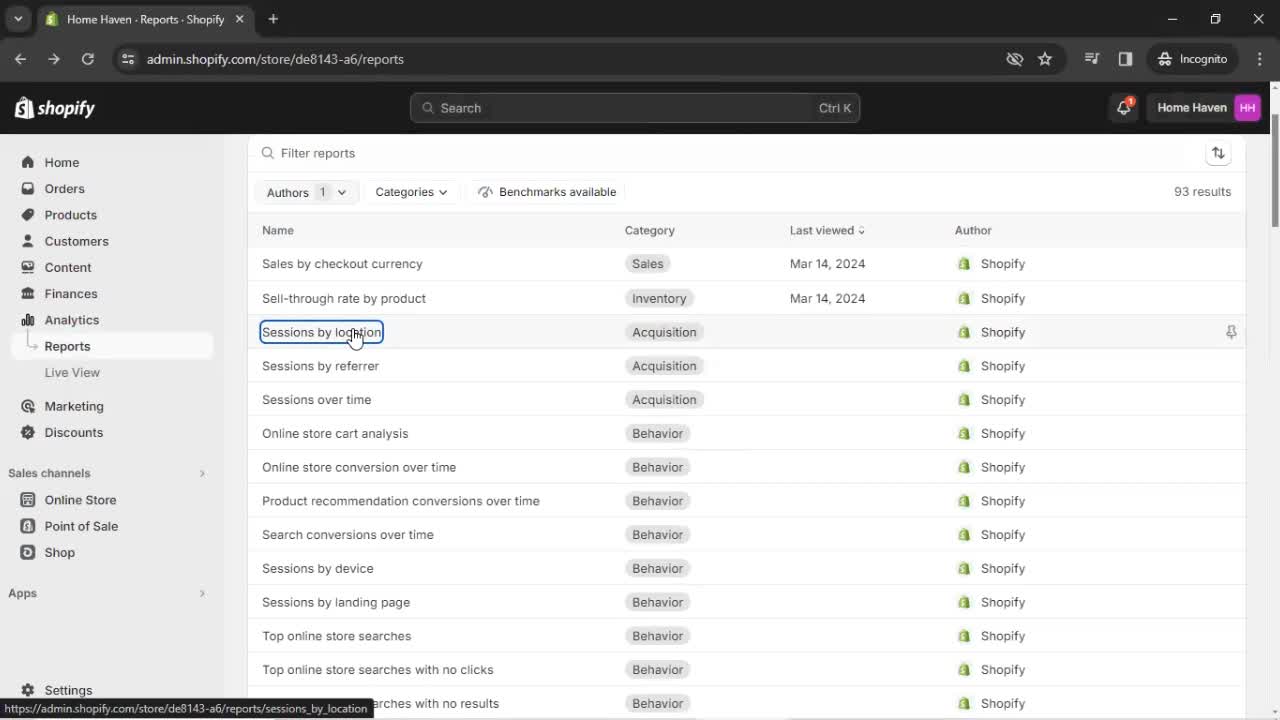Click the browser address bar URL
This screenshot has width=1280, height=720.
pyautogui.click(x=275, y=59)
